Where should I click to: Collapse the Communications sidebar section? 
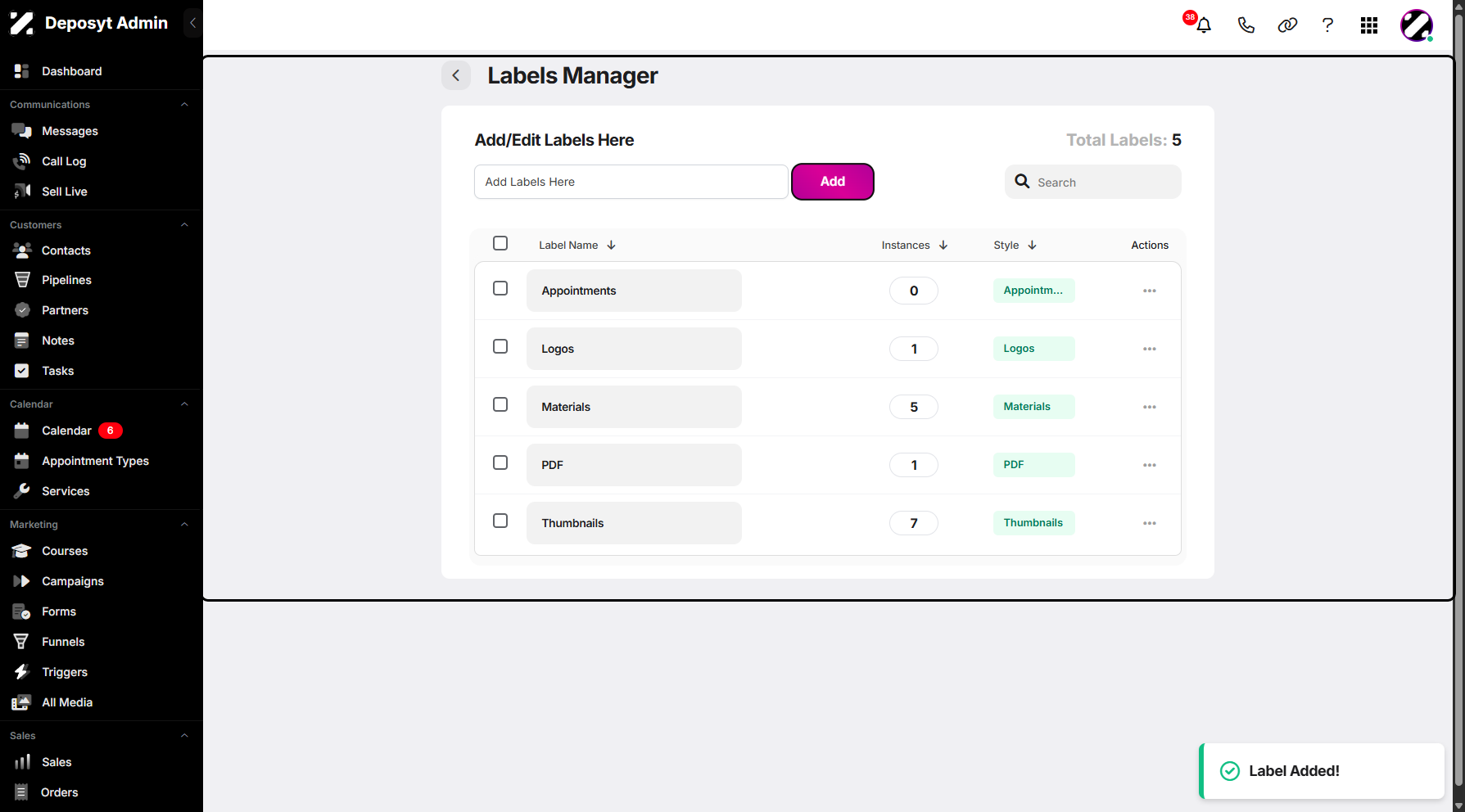point(184,105)
